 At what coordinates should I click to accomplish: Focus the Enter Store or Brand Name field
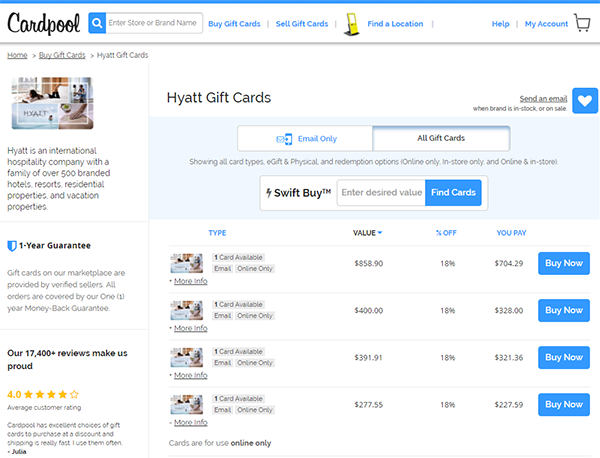[154, 23]
